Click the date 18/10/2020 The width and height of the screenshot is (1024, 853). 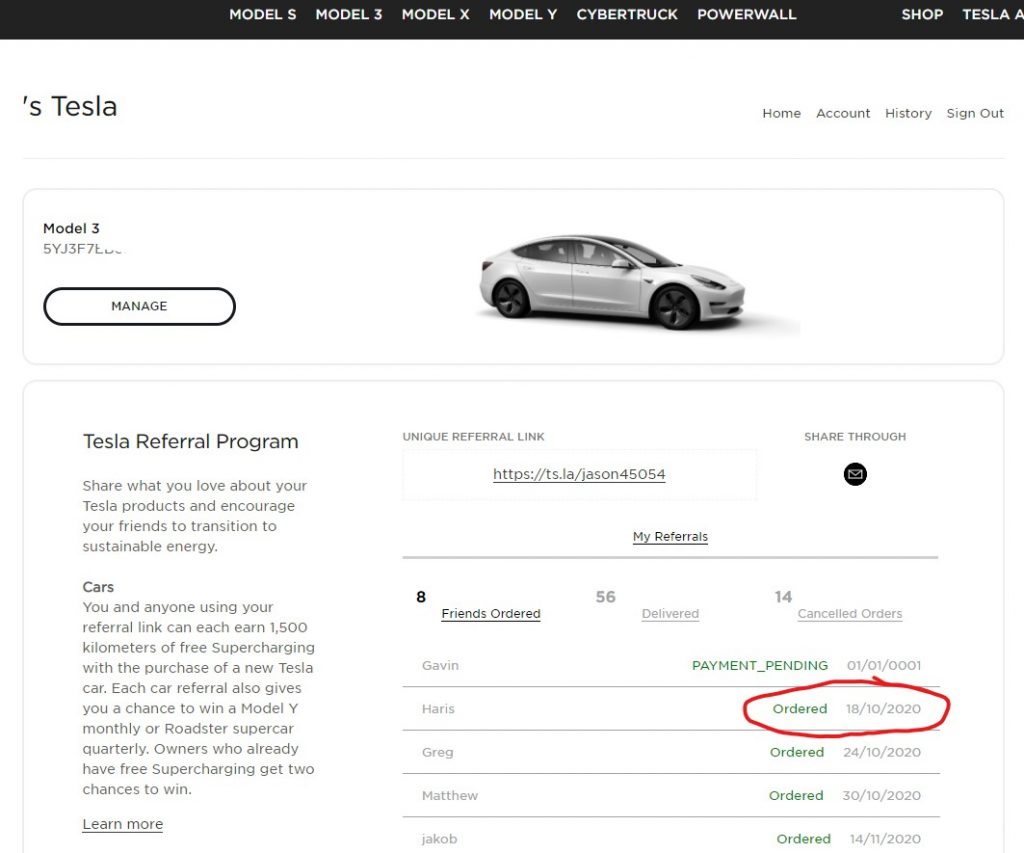pos(883,709)
